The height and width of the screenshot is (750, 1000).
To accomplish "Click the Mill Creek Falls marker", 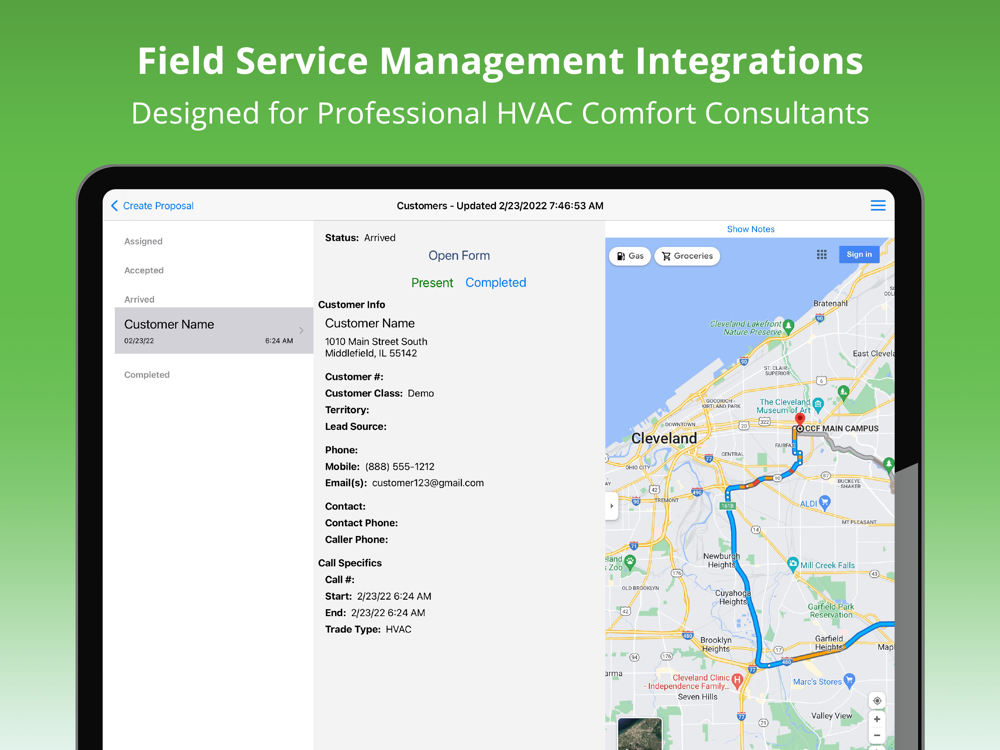I will pos(793,564).
